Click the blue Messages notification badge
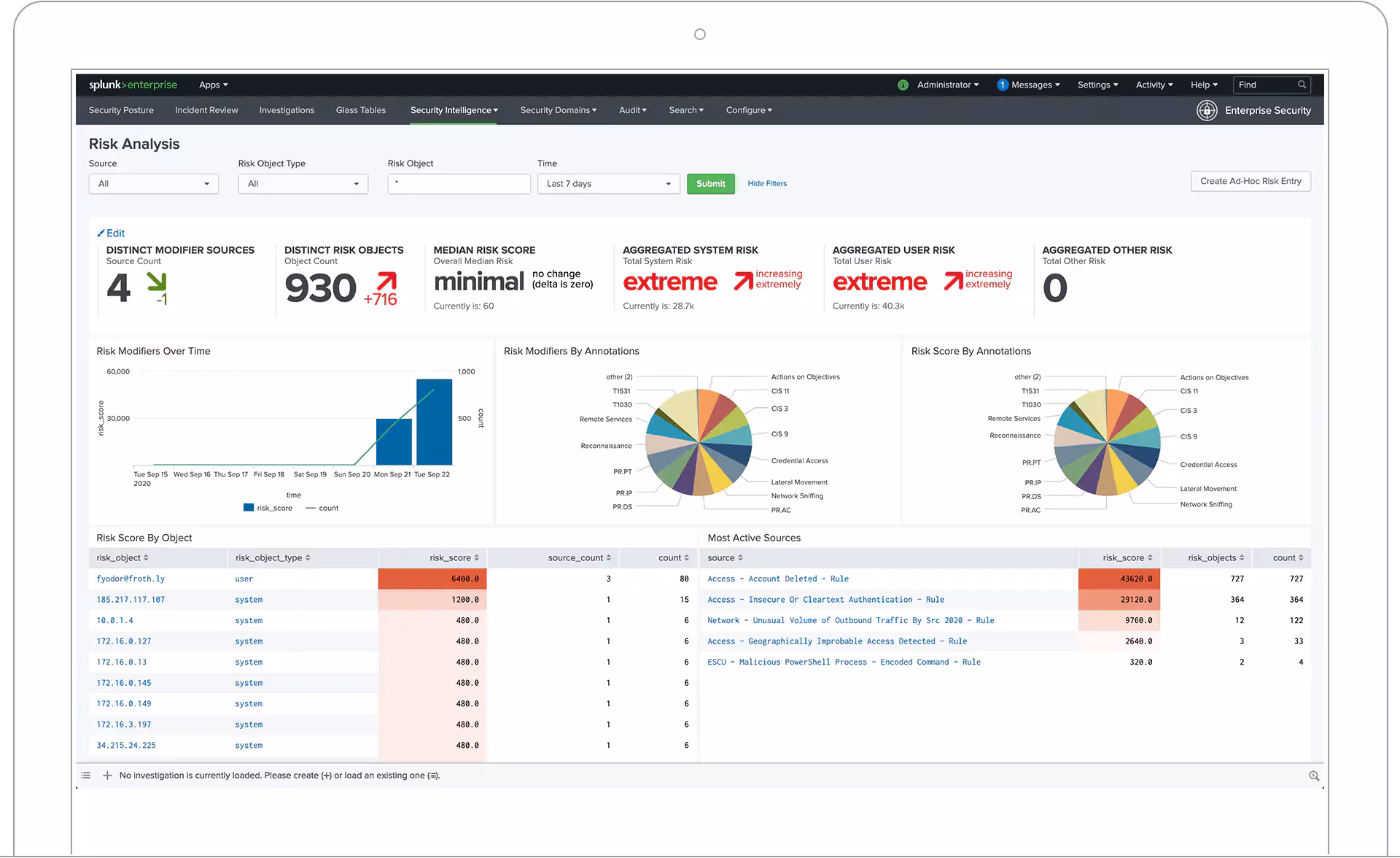This screenshot has width=1400, height=858. click(x=1002, y=85)
